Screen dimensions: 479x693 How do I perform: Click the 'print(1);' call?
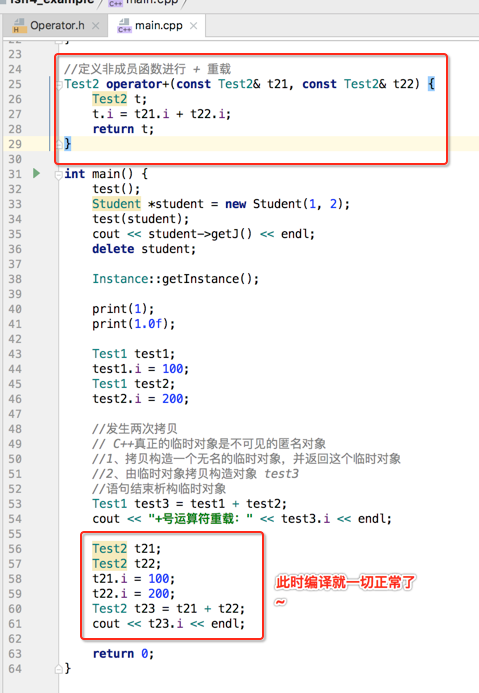point(123,308)
